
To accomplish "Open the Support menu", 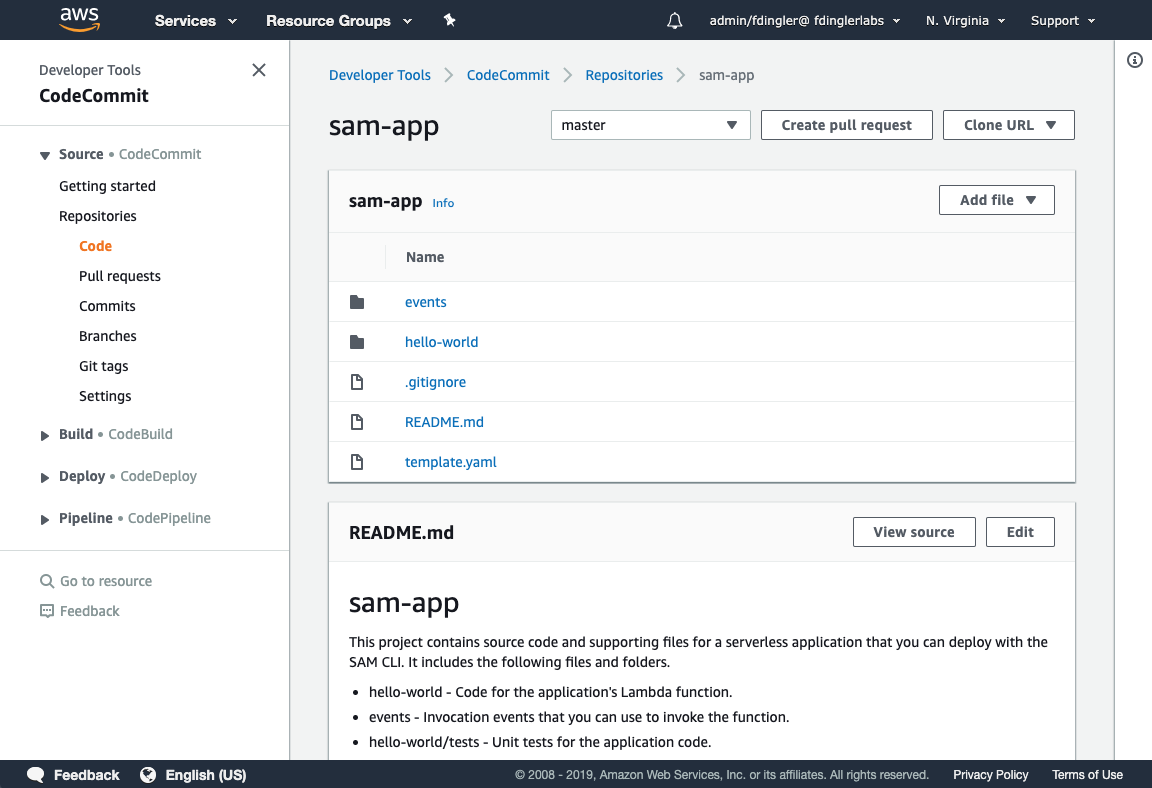I will pos(1062,21).
